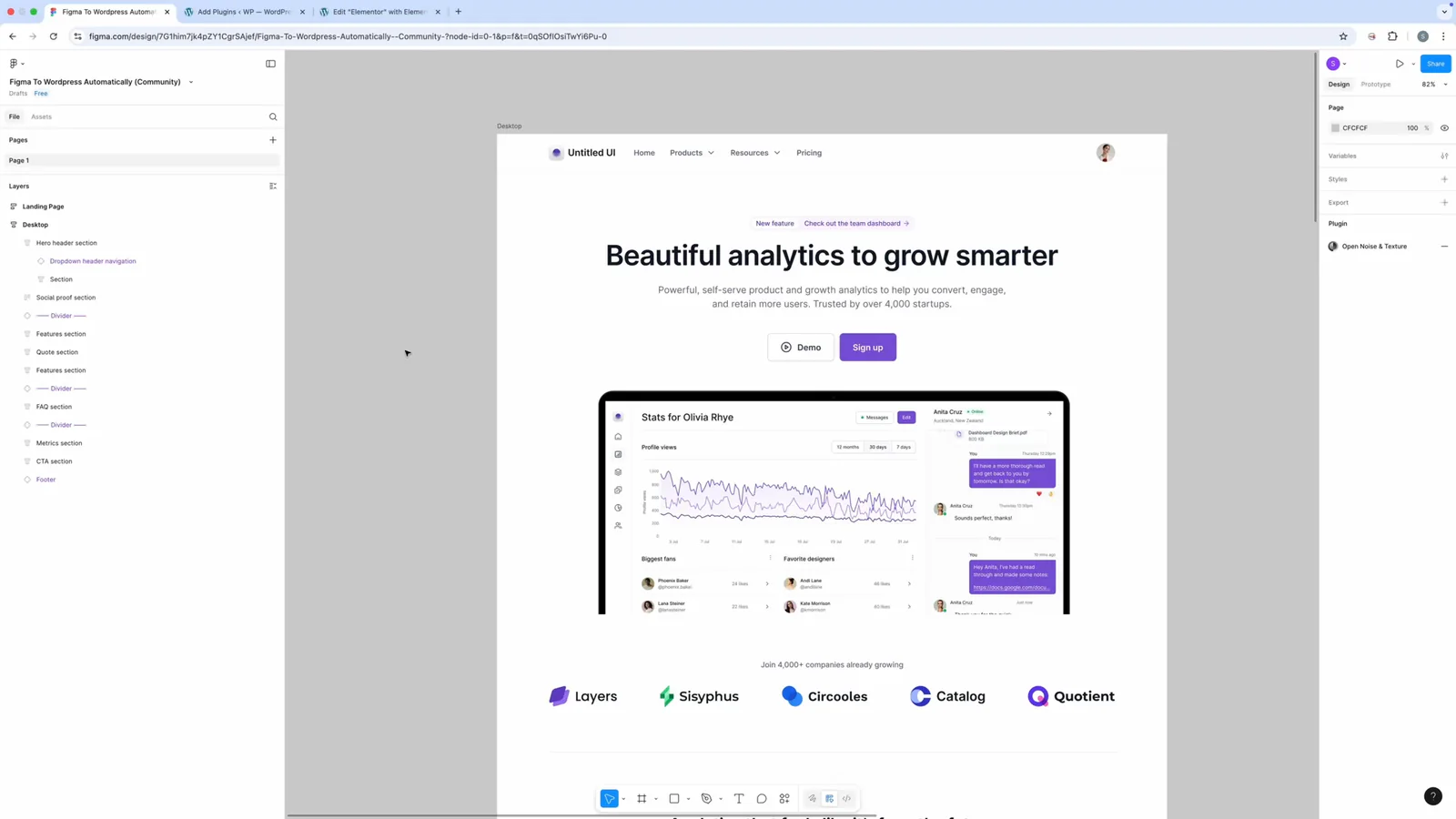
Task: Open shape tools dropdown arrow
Action: (688, 799)
